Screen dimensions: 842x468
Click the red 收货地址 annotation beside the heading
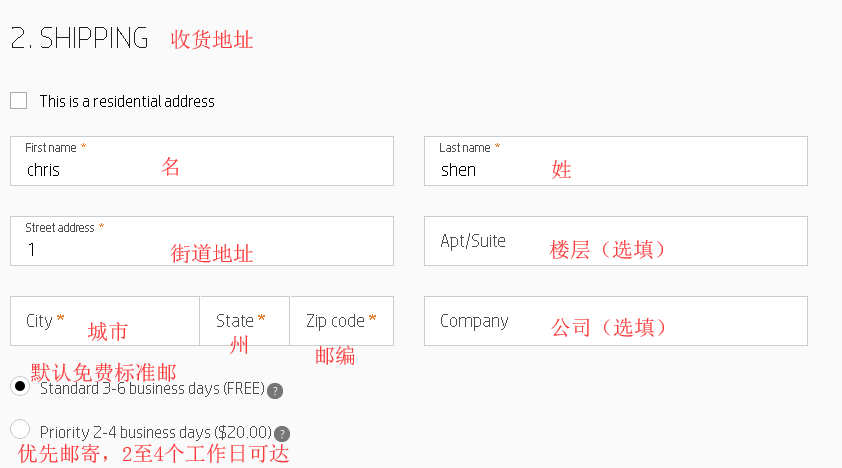[x=212, y=40]
